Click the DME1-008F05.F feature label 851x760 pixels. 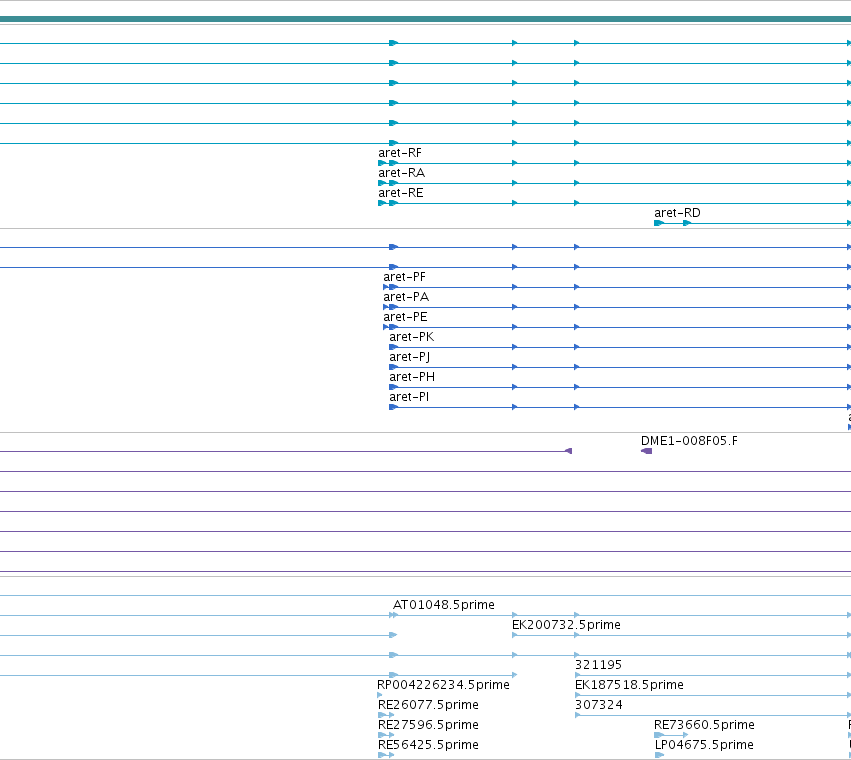click(x=689, y=441)
